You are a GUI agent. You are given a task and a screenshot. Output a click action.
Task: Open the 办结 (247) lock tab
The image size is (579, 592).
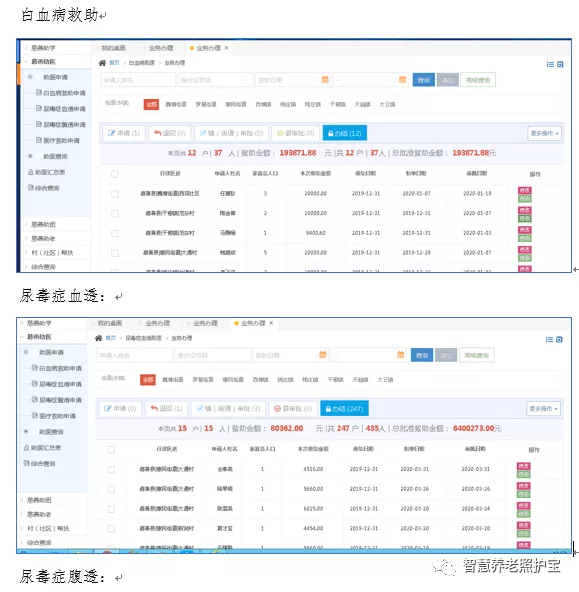pos(344,409)
